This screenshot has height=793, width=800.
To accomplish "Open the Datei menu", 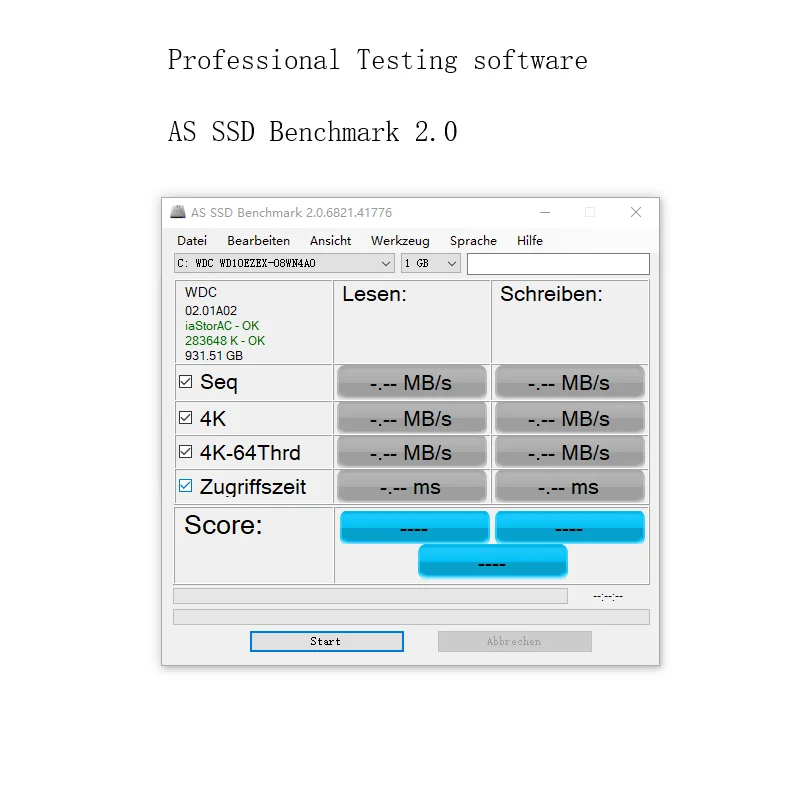I will [x=192, y=241].
